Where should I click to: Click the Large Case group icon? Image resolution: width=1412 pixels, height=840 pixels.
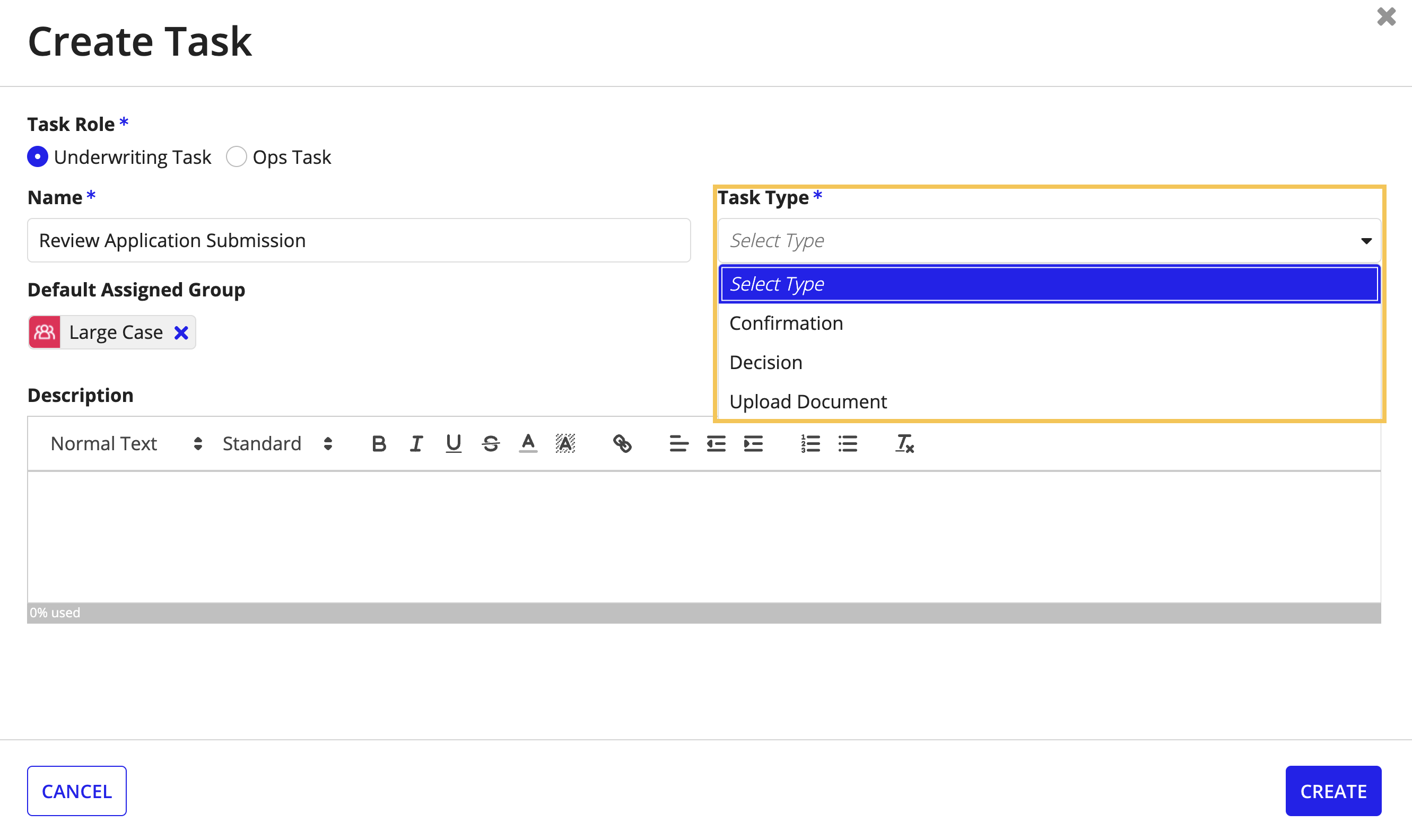pyautogui.click(x=45, y=332)
